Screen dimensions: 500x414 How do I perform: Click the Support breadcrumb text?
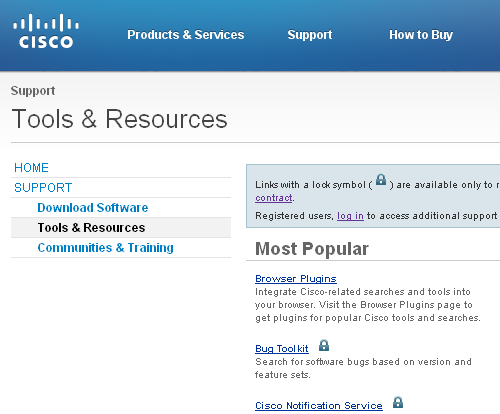click(33, 91)
